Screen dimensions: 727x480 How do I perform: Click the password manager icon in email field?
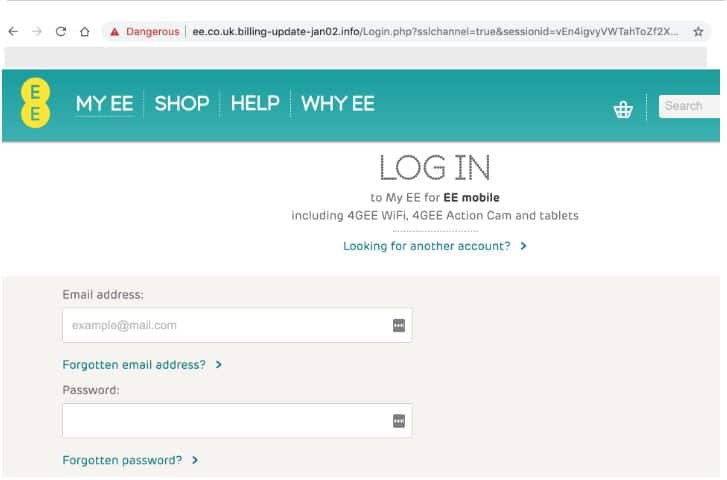399,326
